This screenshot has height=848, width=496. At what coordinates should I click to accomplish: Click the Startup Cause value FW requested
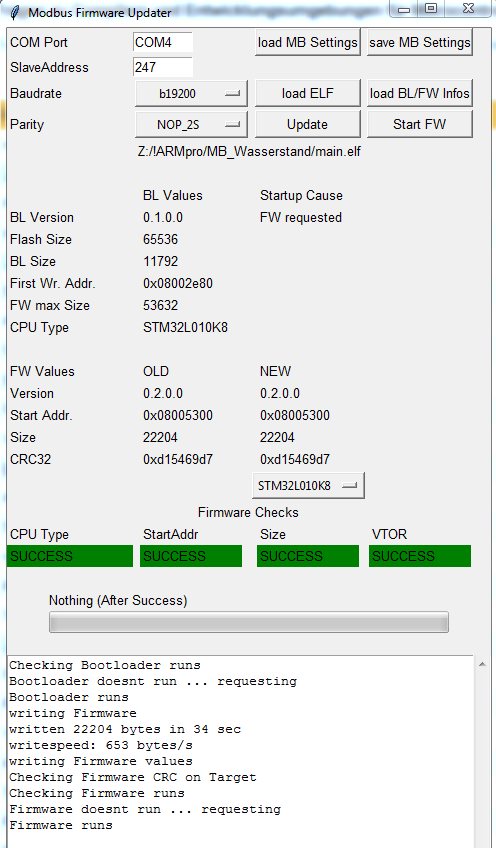click(x=301, y=217)
